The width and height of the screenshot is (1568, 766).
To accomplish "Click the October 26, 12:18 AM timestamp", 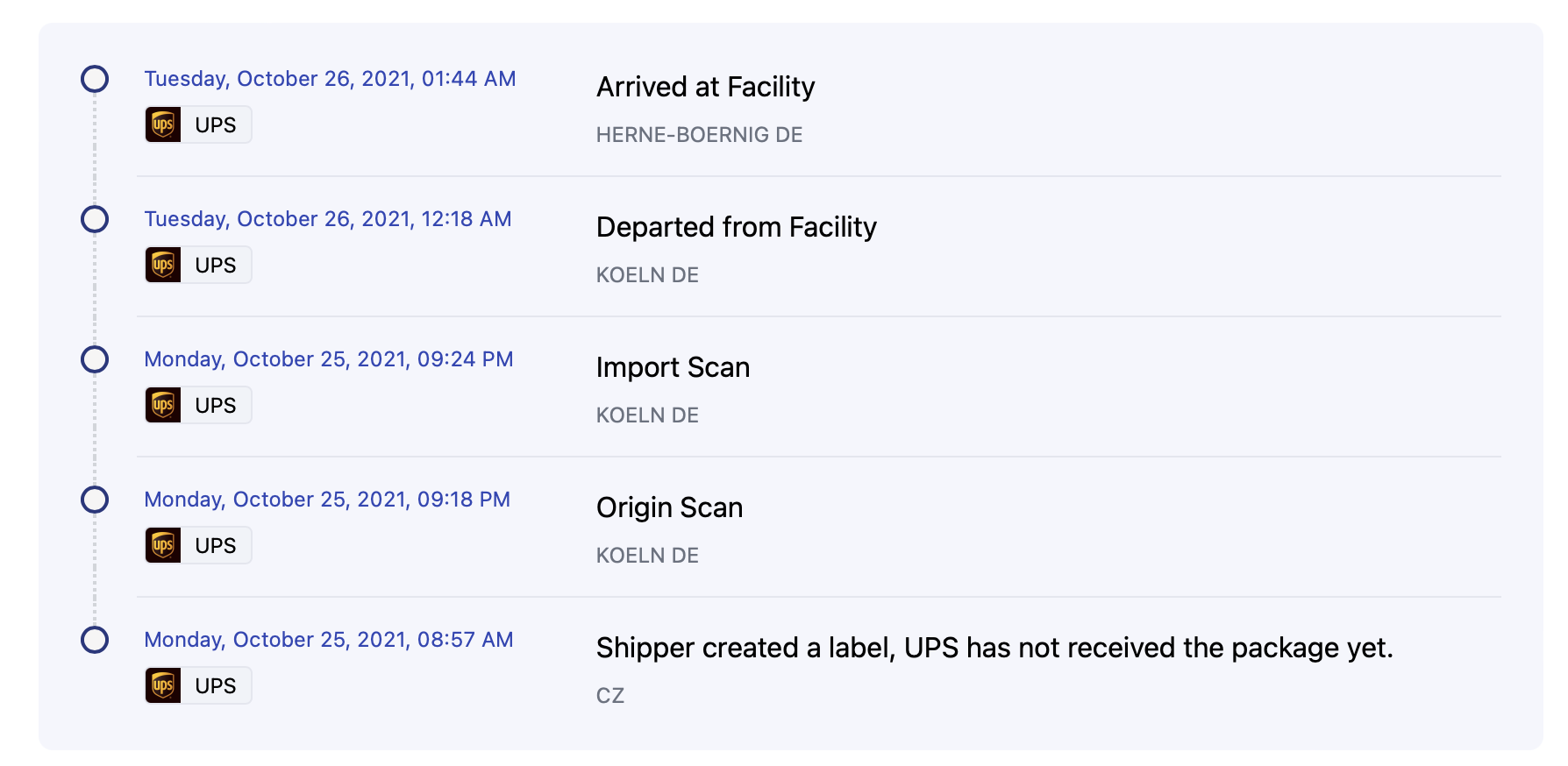I will (328, 219).
